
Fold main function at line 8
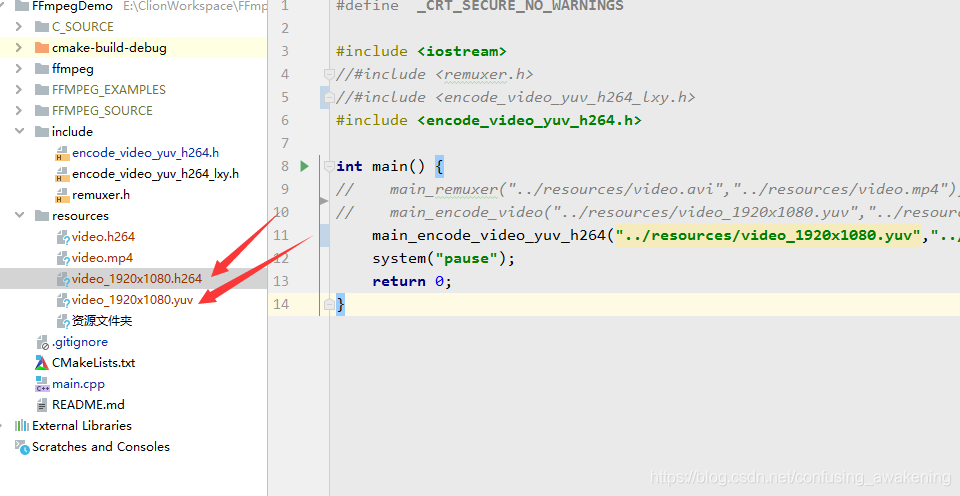pyautogui.click(x=329, y=166)
